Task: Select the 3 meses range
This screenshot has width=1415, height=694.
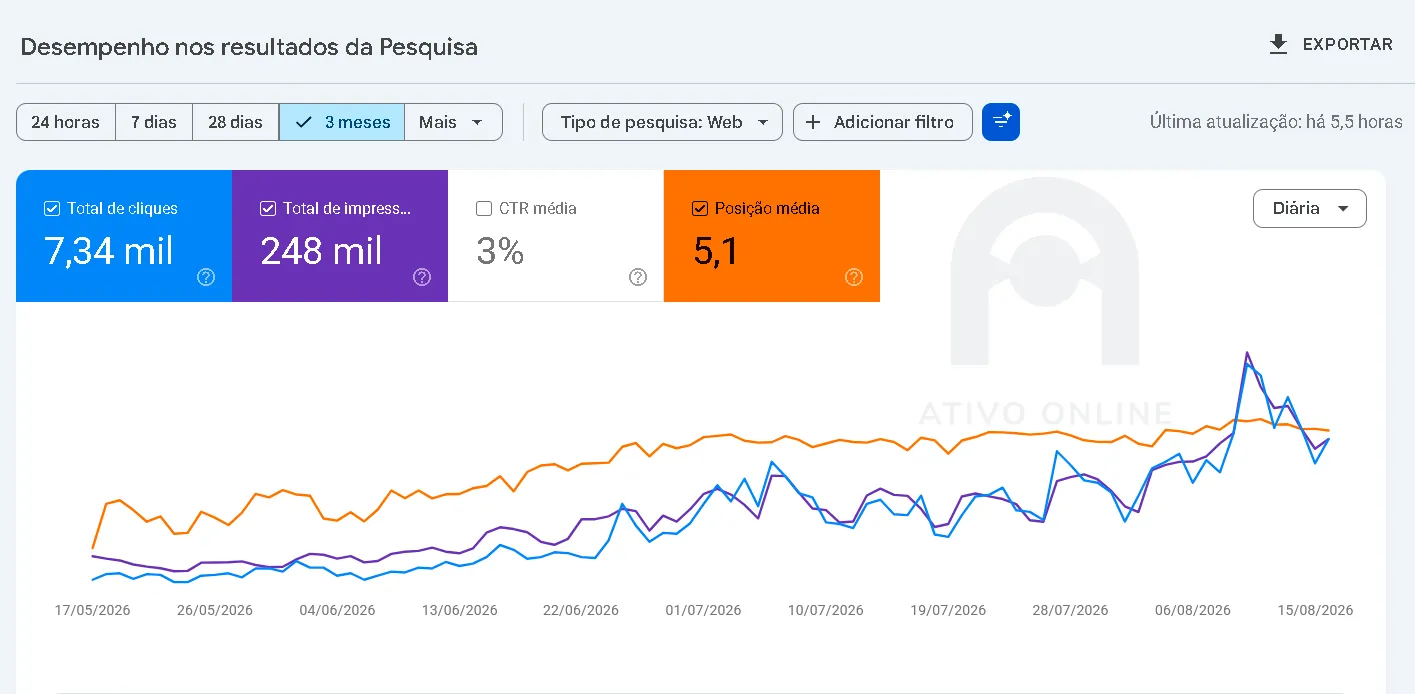Action: (342, 122)
